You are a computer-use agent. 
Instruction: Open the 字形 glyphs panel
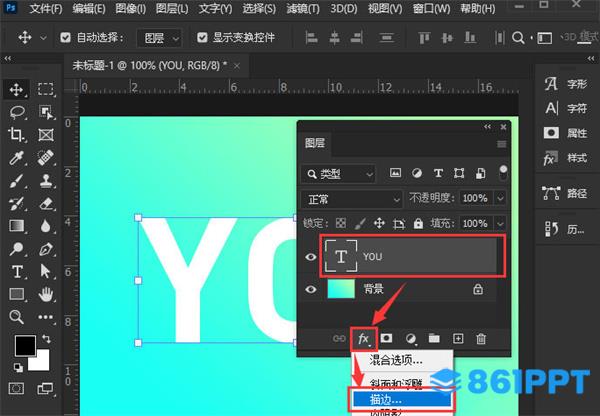566,83
